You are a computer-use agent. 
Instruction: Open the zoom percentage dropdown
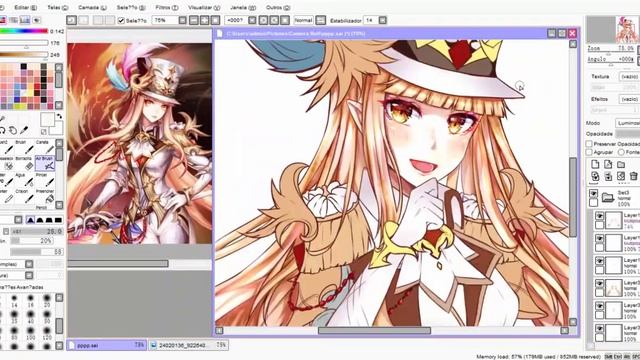pos(182,20)
